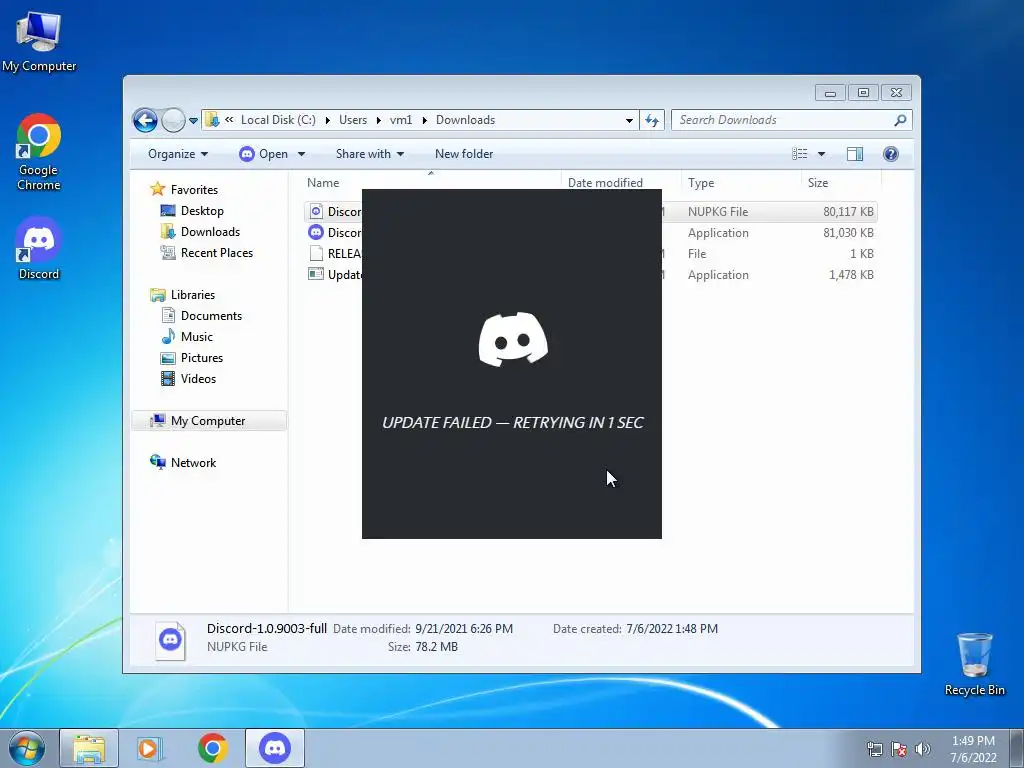This screenshot has height=768, width=1024.
Task: Click the Open button with Discord icon
Action: coord(264,154)
